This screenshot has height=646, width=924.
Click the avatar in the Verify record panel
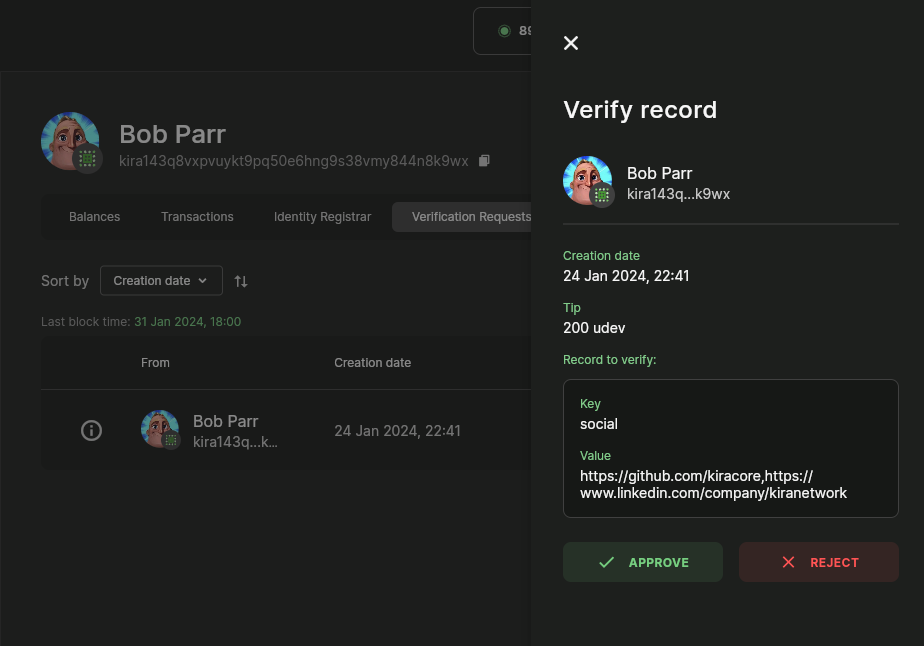[588, 181]
